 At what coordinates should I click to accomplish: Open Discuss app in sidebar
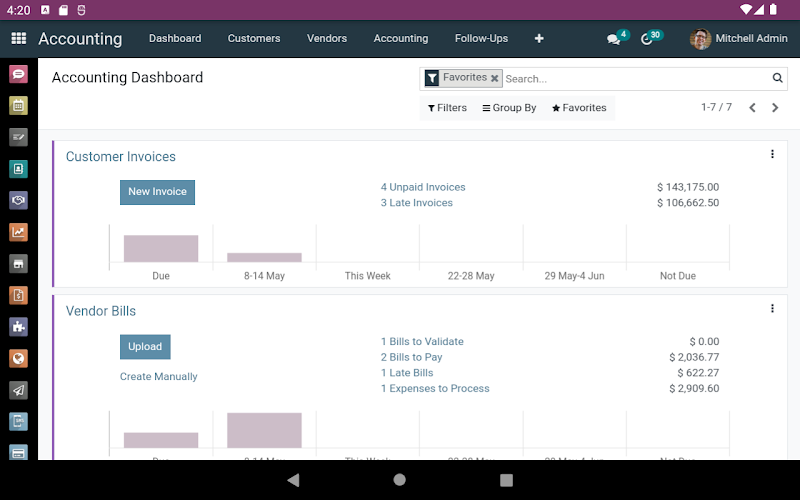[x=18, y=74]
